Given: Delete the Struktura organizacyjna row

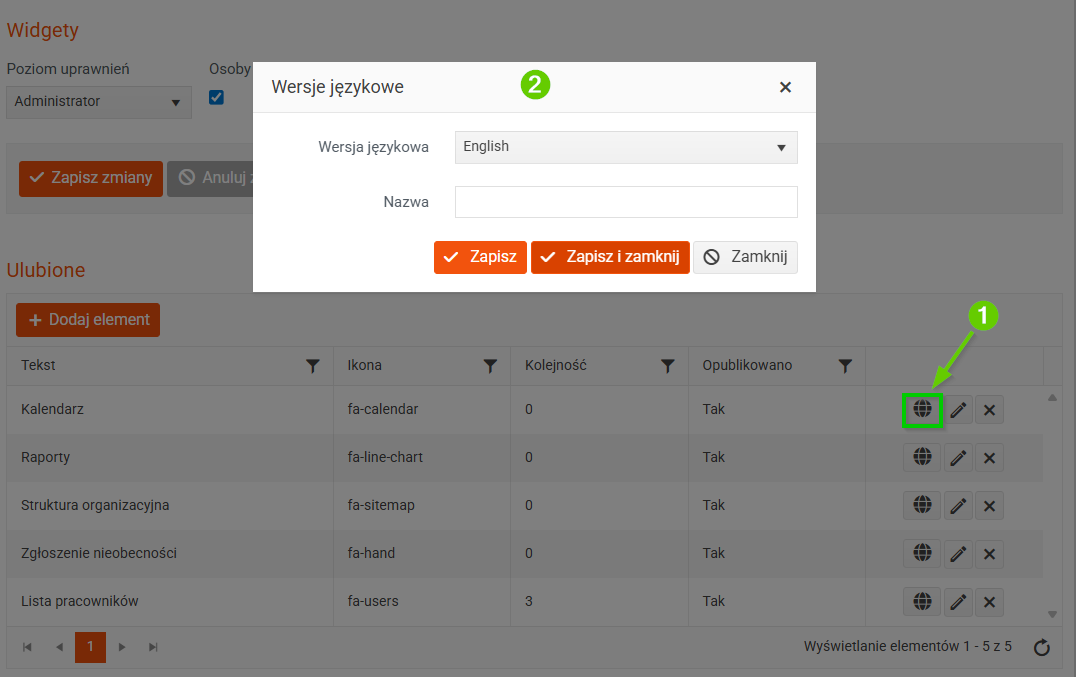Looking at the screenshot, I should point(989,505).
